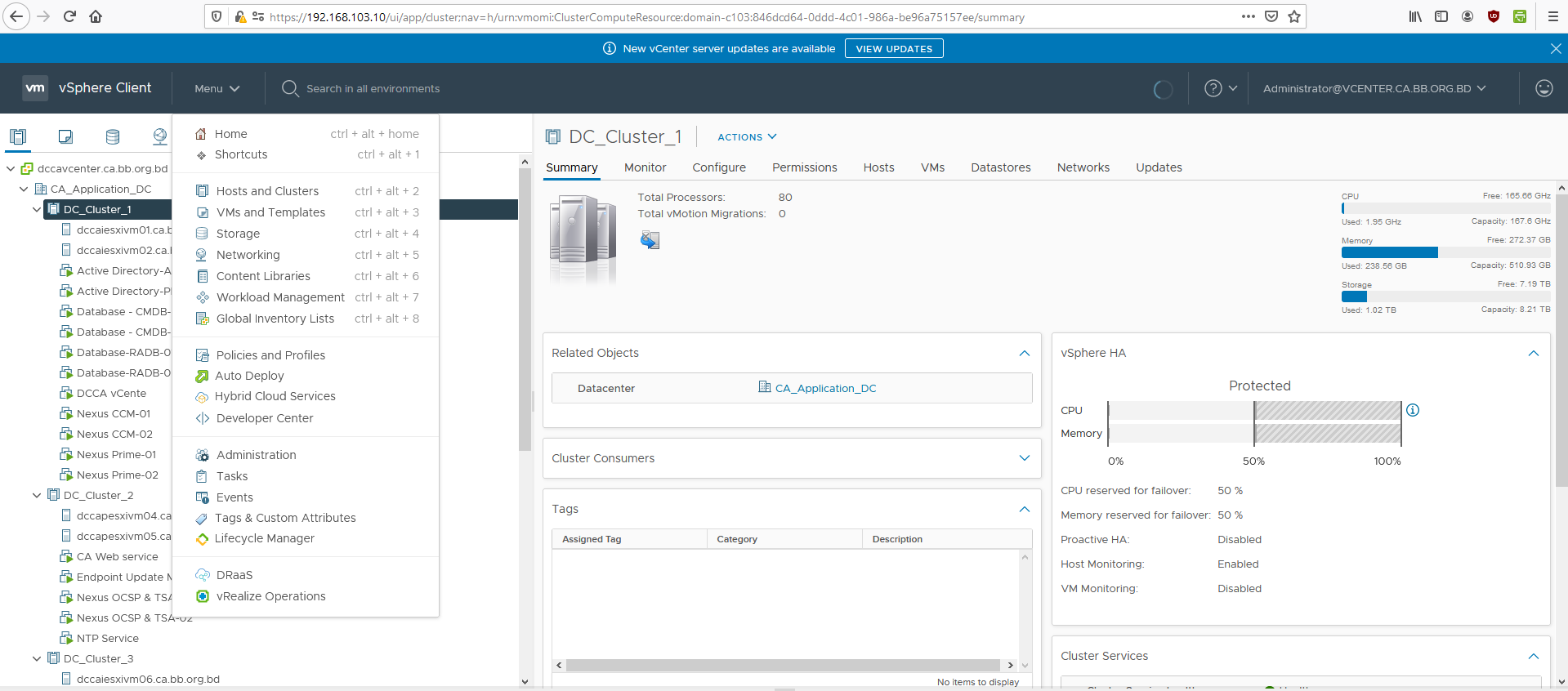1568x691 pixels.
Task: Open the ACTIONS dropdown for DC_Cluster_1
Action: click(x=747, y=137)
